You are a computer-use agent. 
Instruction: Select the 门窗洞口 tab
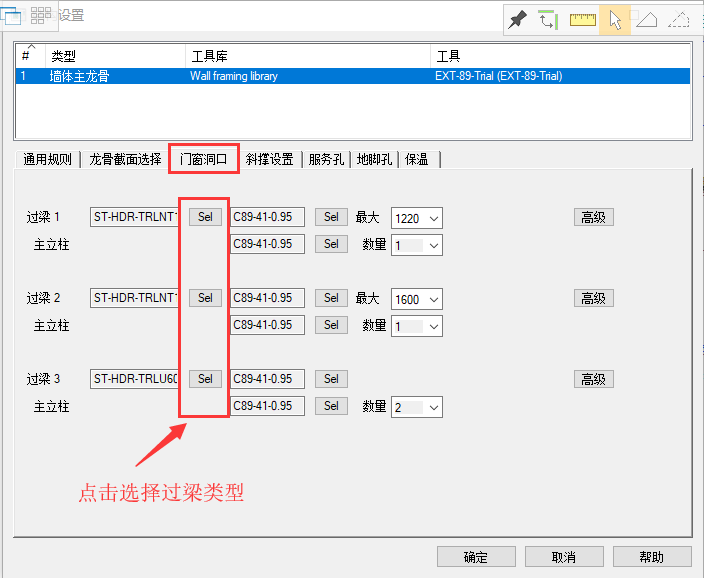(203, 159)
